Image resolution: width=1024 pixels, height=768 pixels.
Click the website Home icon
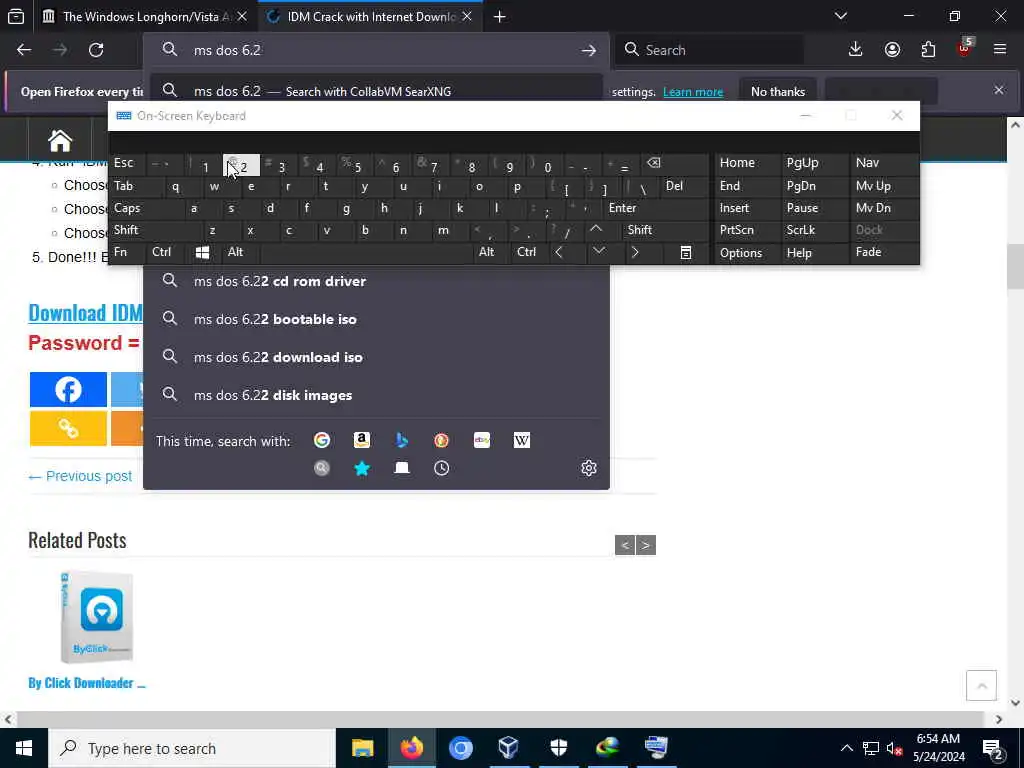[59, 140]
